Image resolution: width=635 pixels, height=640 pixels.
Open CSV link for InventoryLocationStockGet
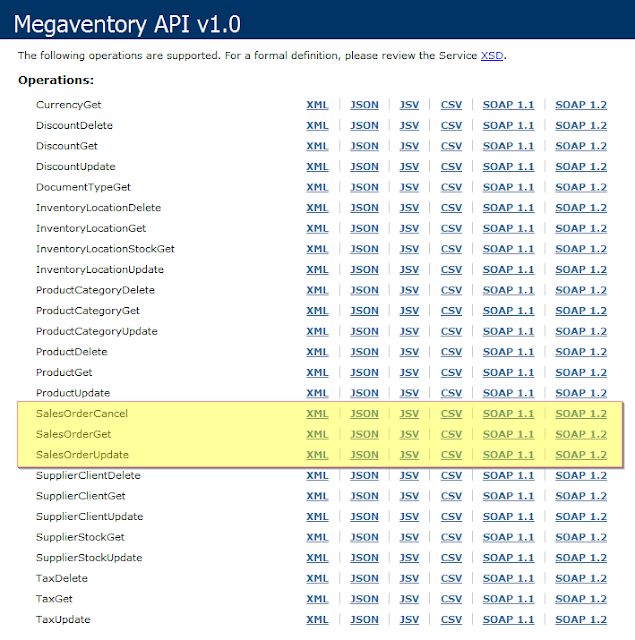(451, 249)
